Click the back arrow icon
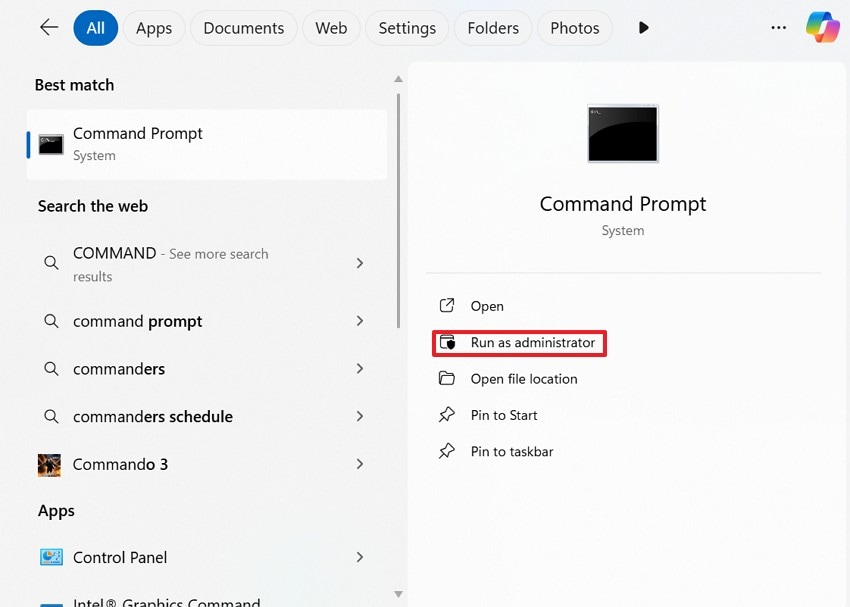This screenshot has height=607, width=850. [49, 28]
